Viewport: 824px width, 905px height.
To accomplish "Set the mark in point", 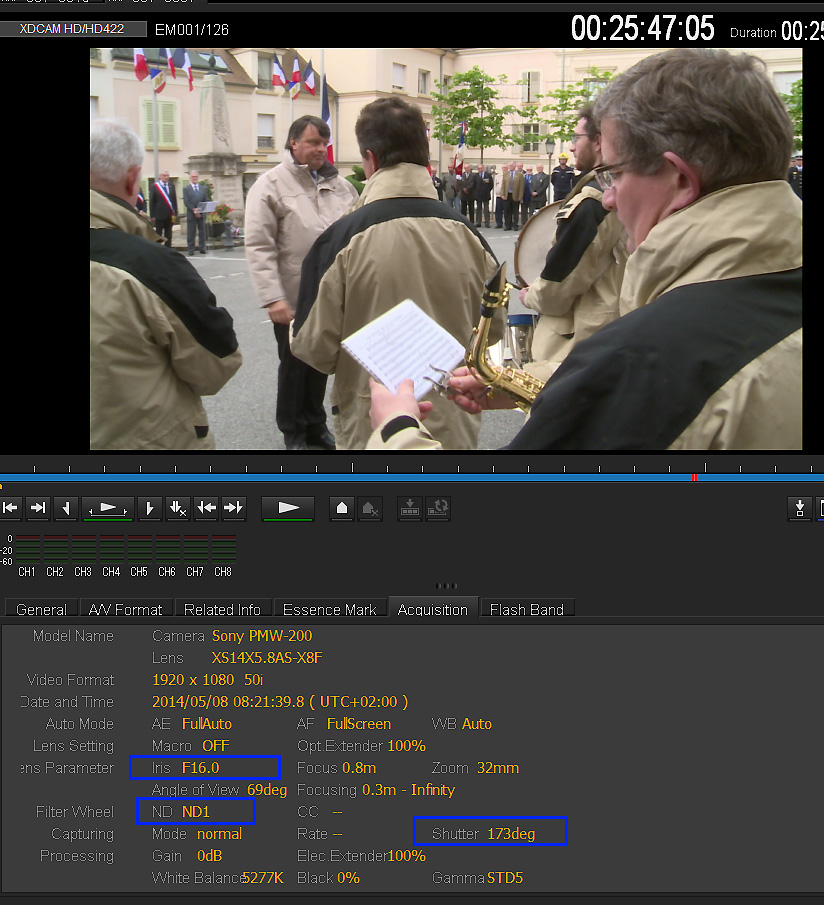I will (x=67, y=508).
